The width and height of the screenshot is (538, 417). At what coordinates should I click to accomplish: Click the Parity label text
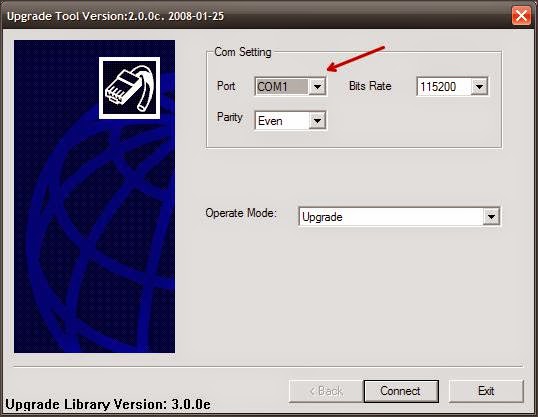(230, 117)
